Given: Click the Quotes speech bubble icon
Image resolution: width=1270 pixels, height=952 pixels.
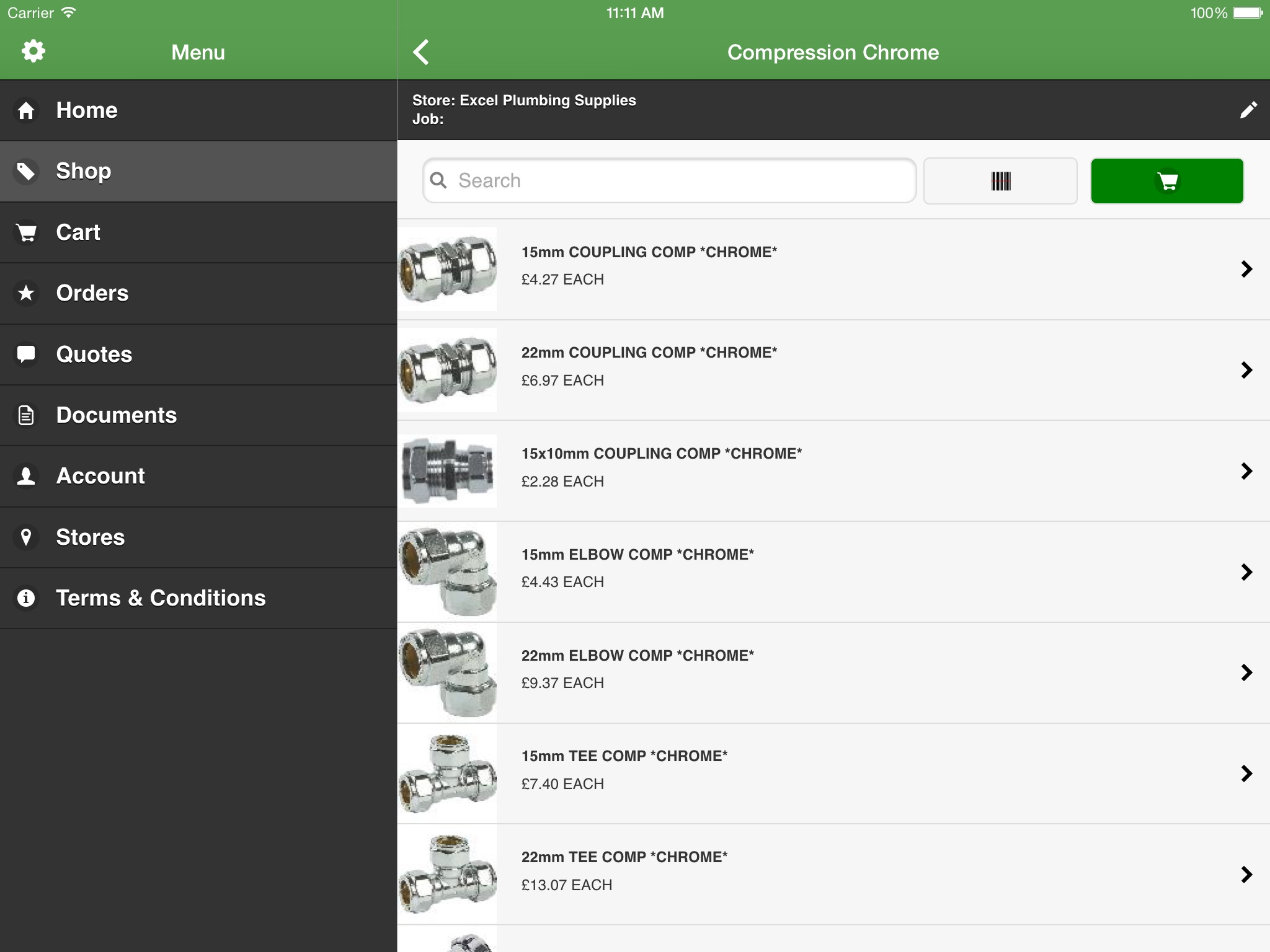Looking at the screenshot, I should 26,355.
